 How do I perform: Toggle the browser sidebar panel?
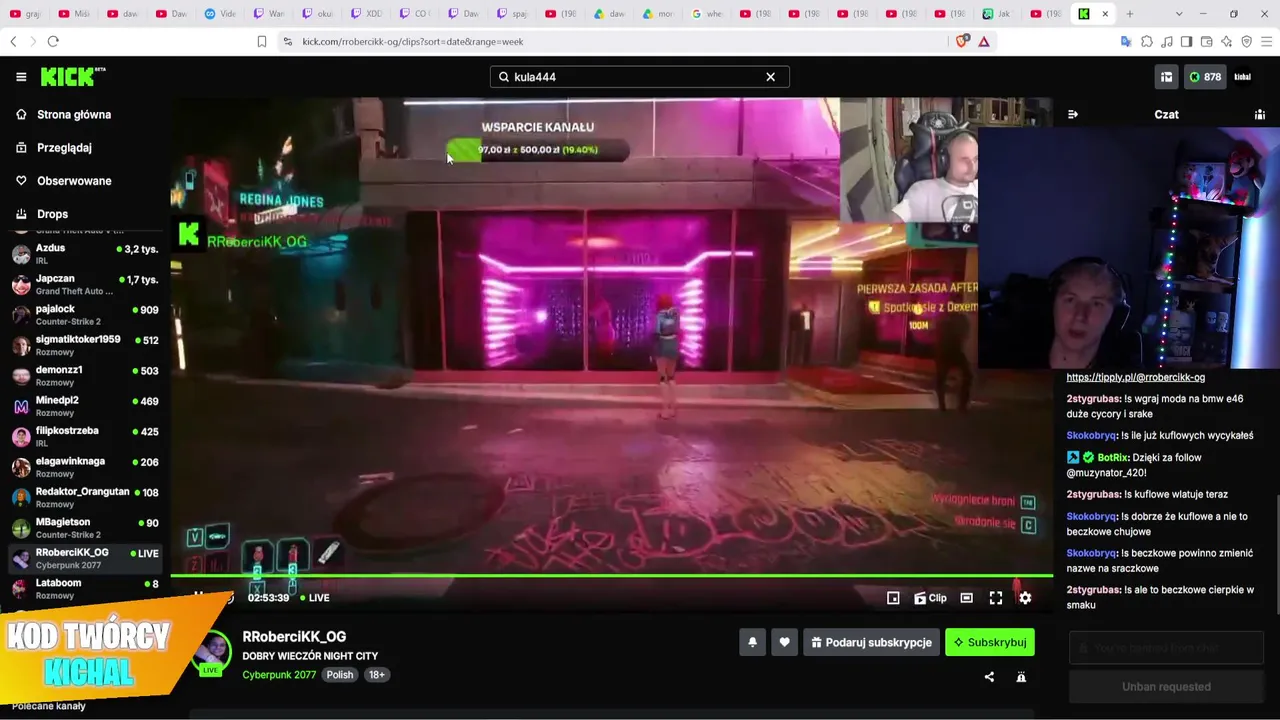pyautogui.click(x=1186, y=41)
